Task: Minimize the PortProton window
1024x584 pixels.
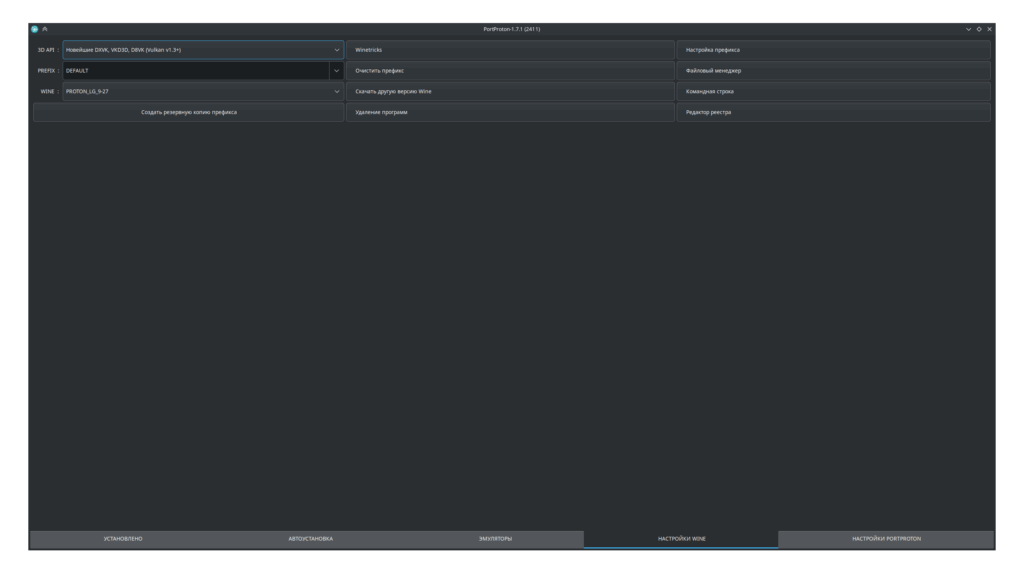Action: (968, 29)
